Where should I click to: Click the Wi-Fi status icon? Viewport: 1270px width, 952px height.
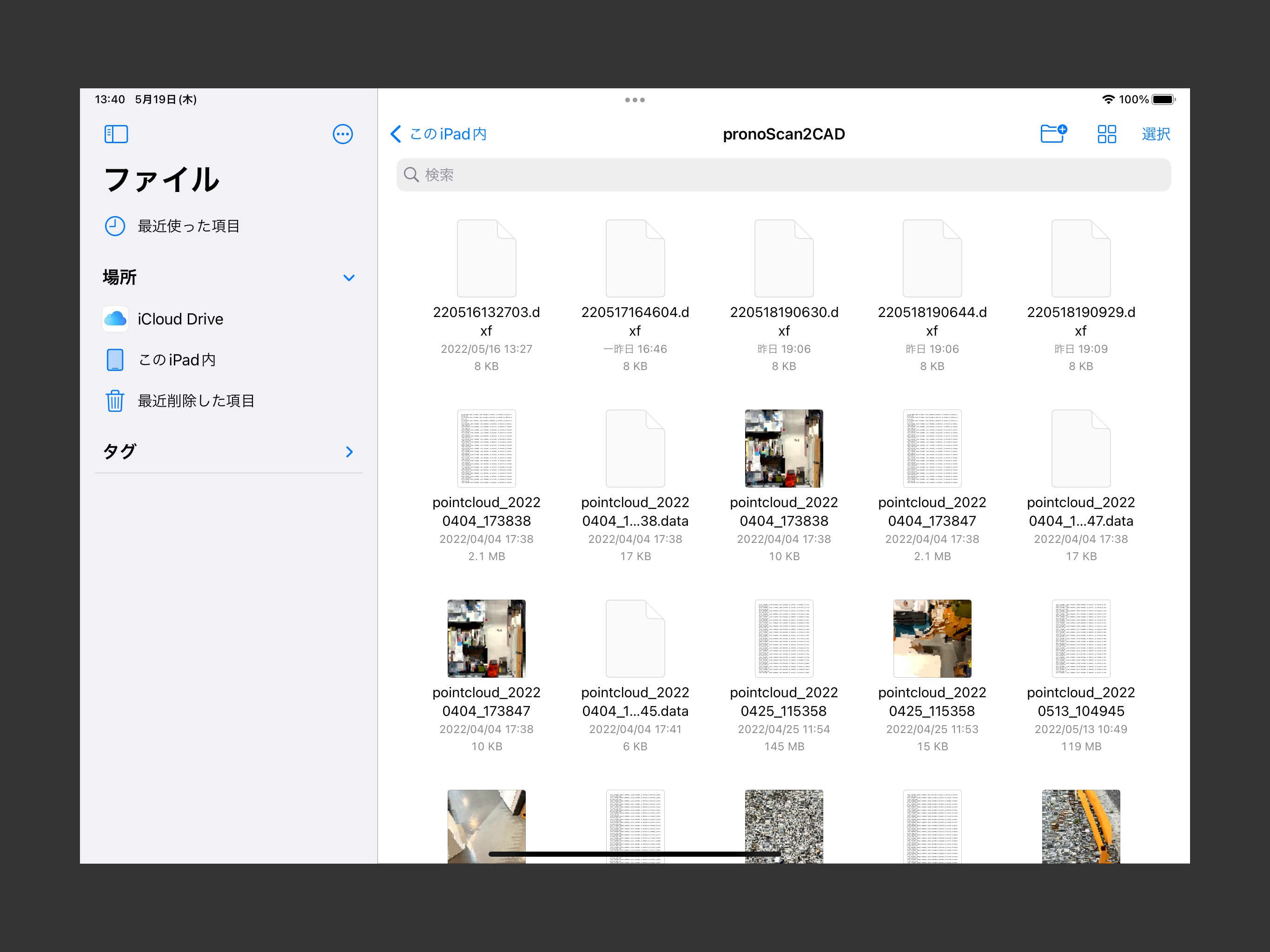coord(1108,99)
